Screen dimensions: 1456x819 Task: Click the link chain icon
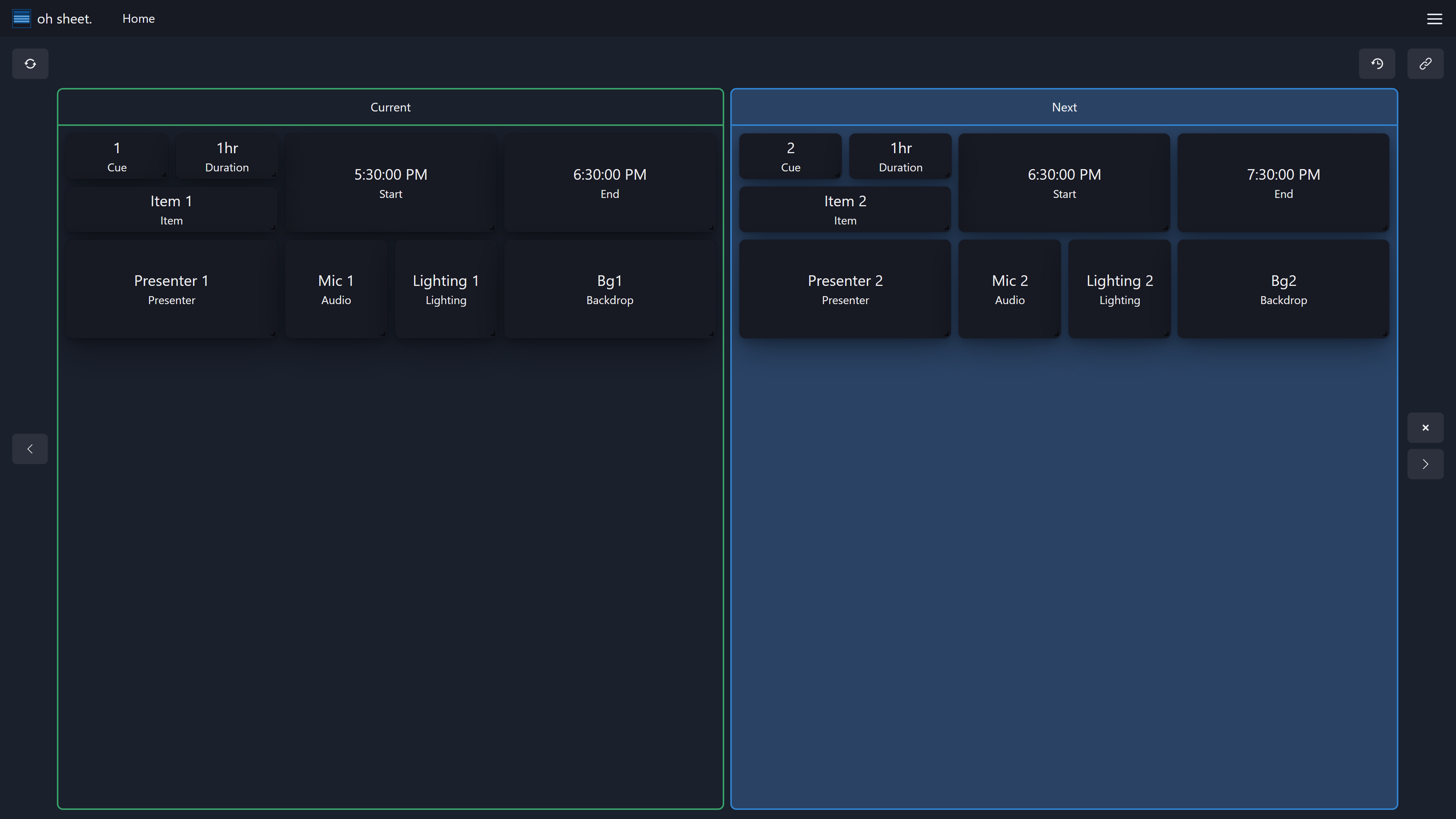[x=1425, y=64]
